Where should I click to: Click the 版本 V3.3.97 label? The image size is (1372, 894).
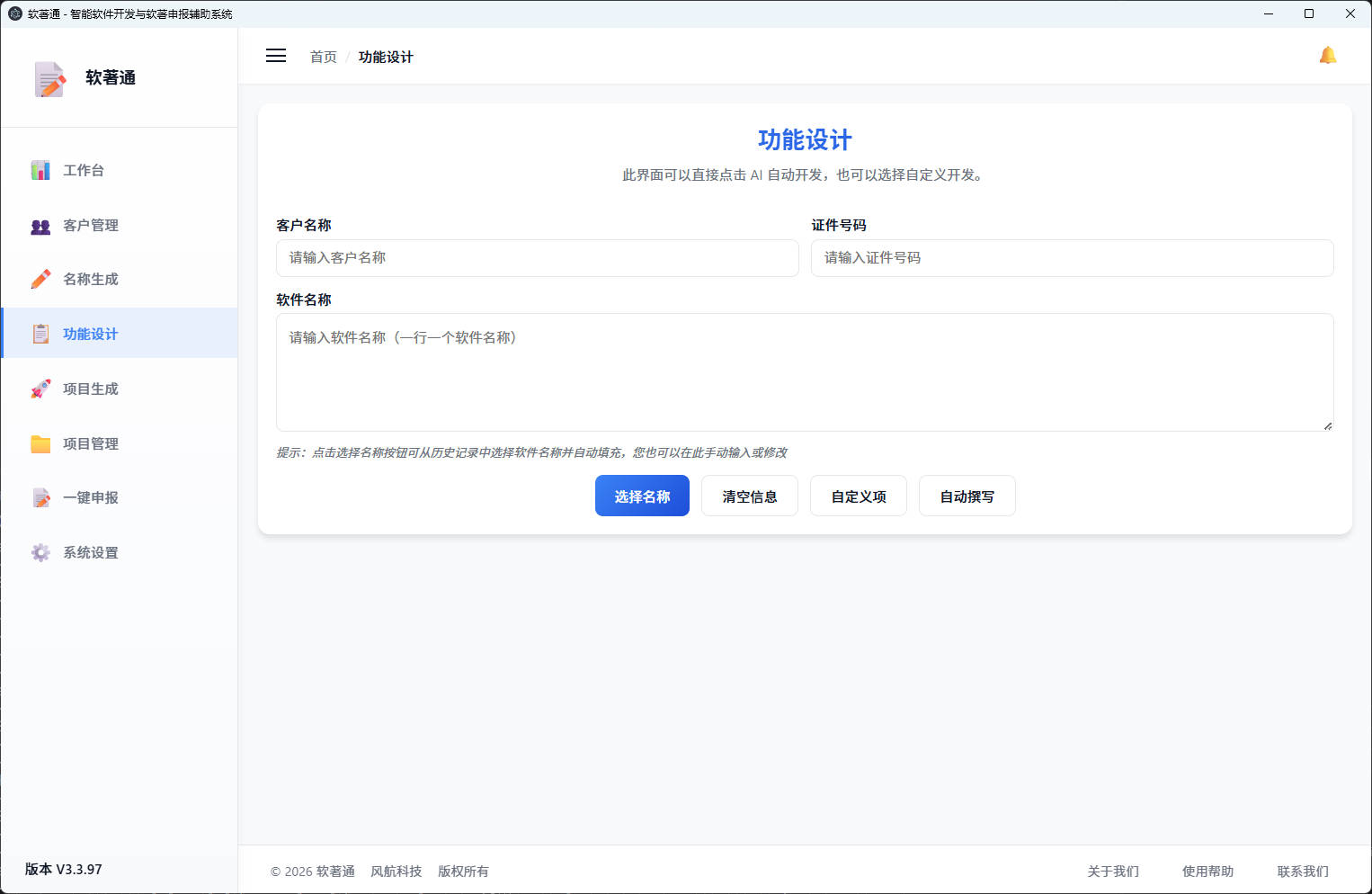[x=63, y=869]
